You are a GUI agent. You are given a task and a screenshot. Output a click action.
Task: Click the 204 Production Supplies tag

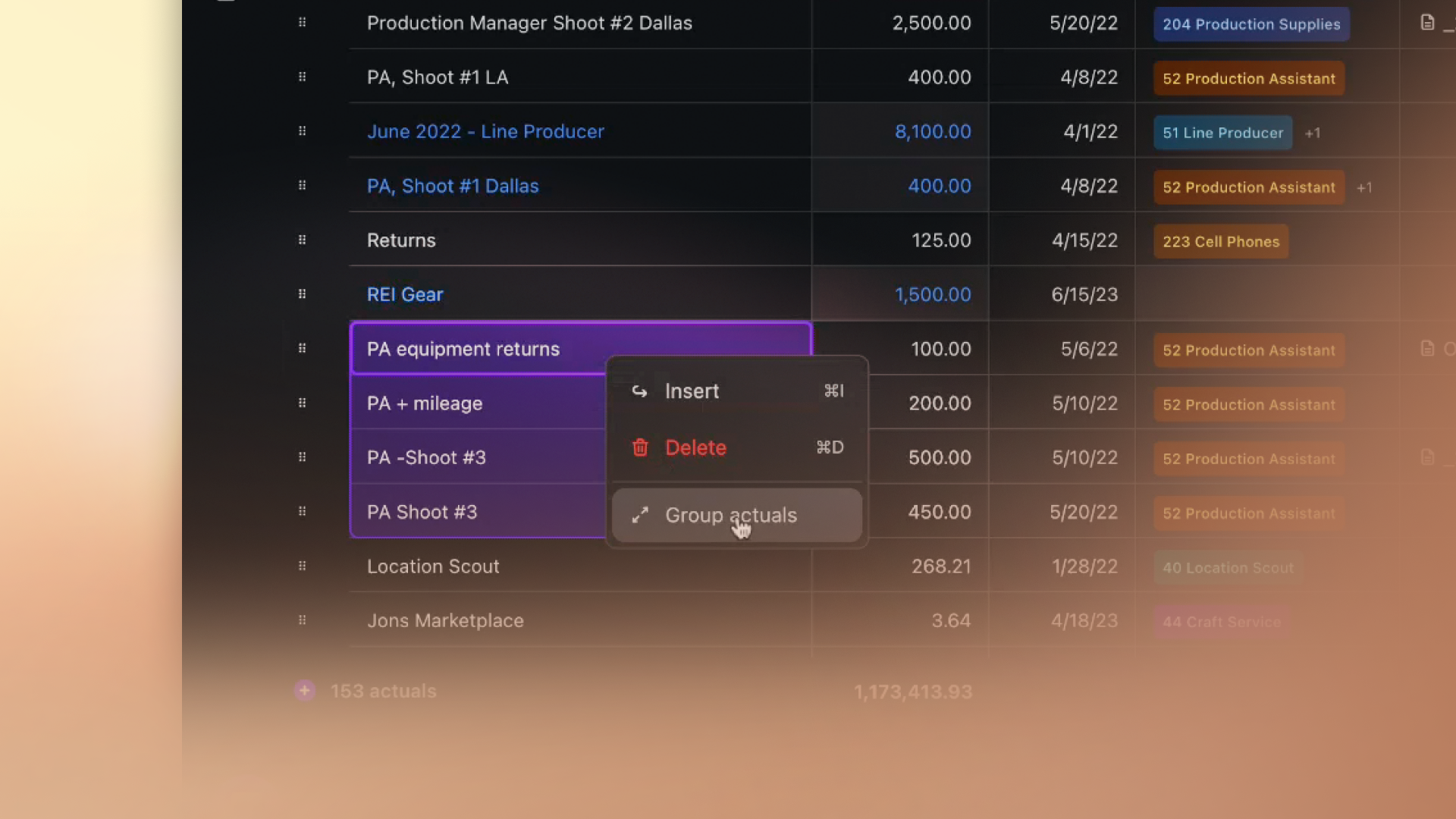(x=1250, y=24)
